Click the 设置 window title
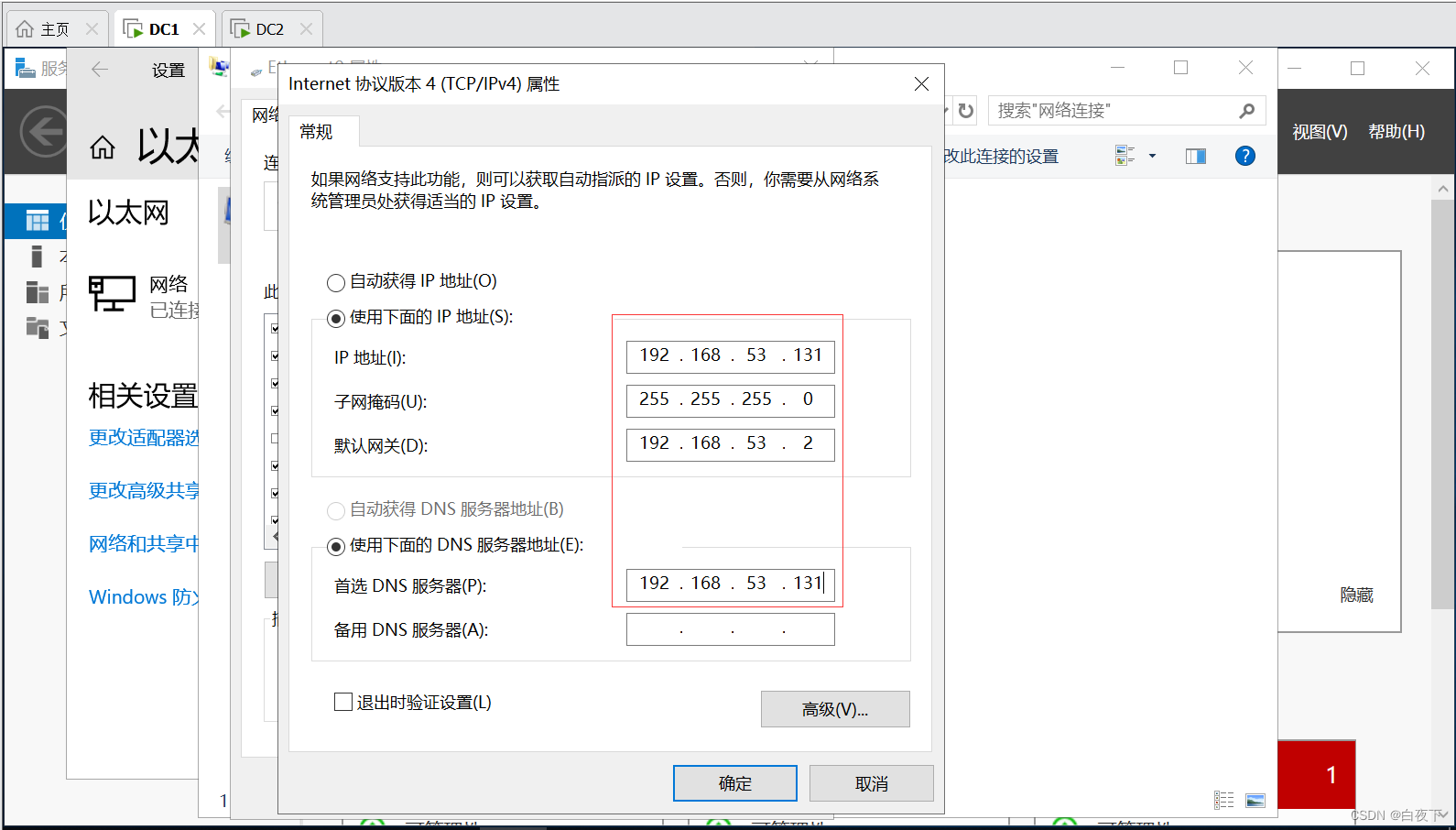Viewport: 1456px width, 830px height. [x=168, y=71]
